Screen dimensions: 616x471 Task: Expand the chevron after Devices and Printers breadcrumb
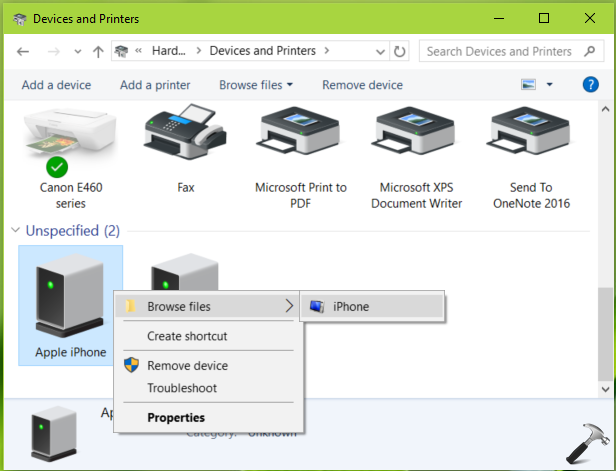(x=326, y=51)
